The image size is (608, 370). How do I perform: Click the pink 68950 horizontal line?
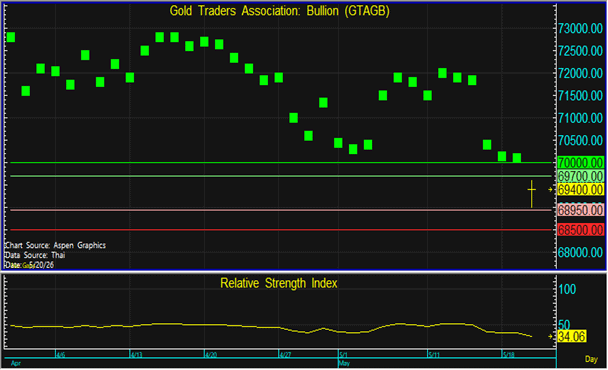coord(281,210)
